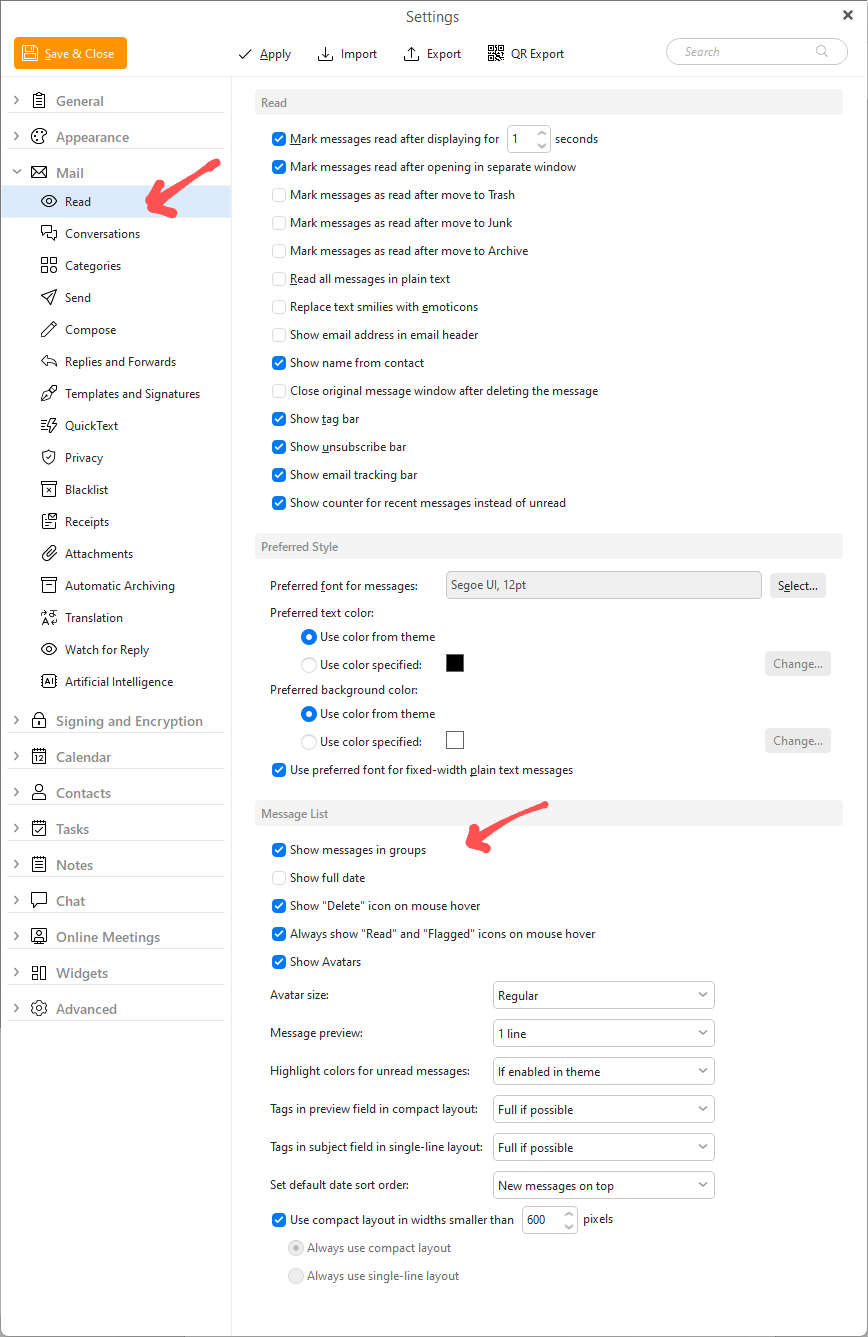Image resolution: width=868 pixels, height=1337 pixels.
Task: Expand the Online Meetings section chevron
Action: 16,936
